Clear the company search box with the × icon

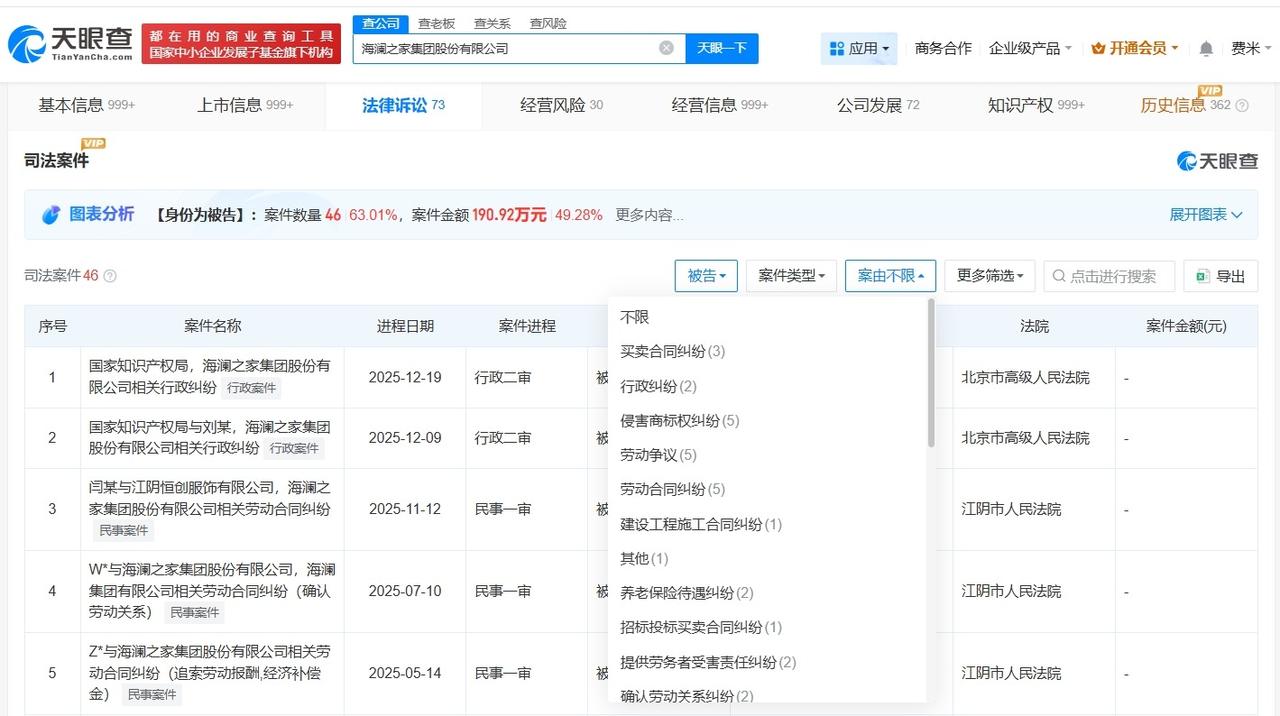click(x=664, y=47)
